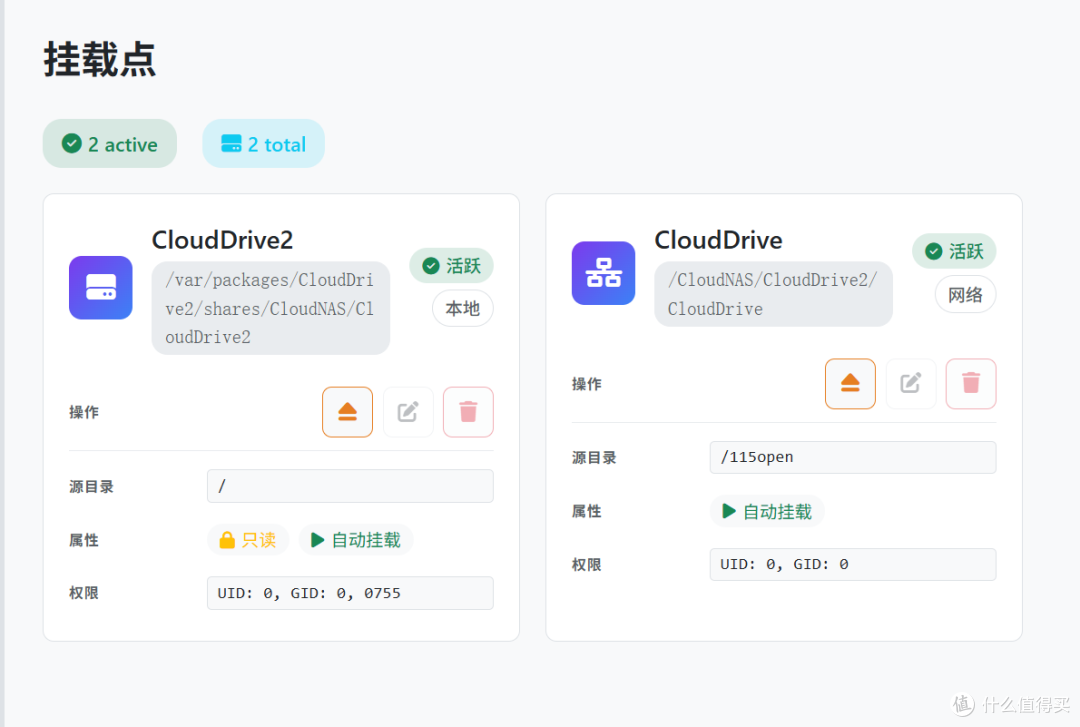Click CloudDrive2's 自动挂载 badge
This screenshot has height=727, width=1080.
click(x=355, y=540)
